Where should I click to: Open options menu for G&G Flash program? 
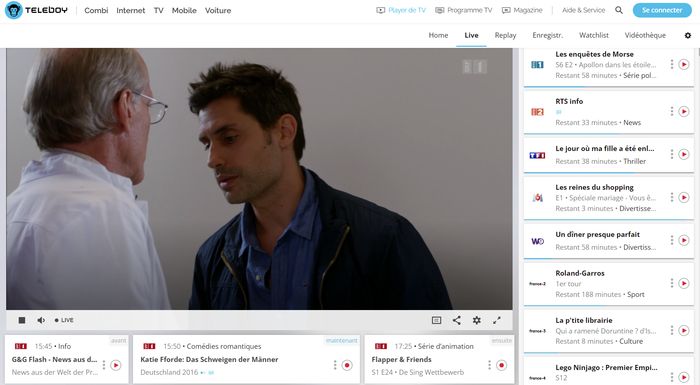104,365
